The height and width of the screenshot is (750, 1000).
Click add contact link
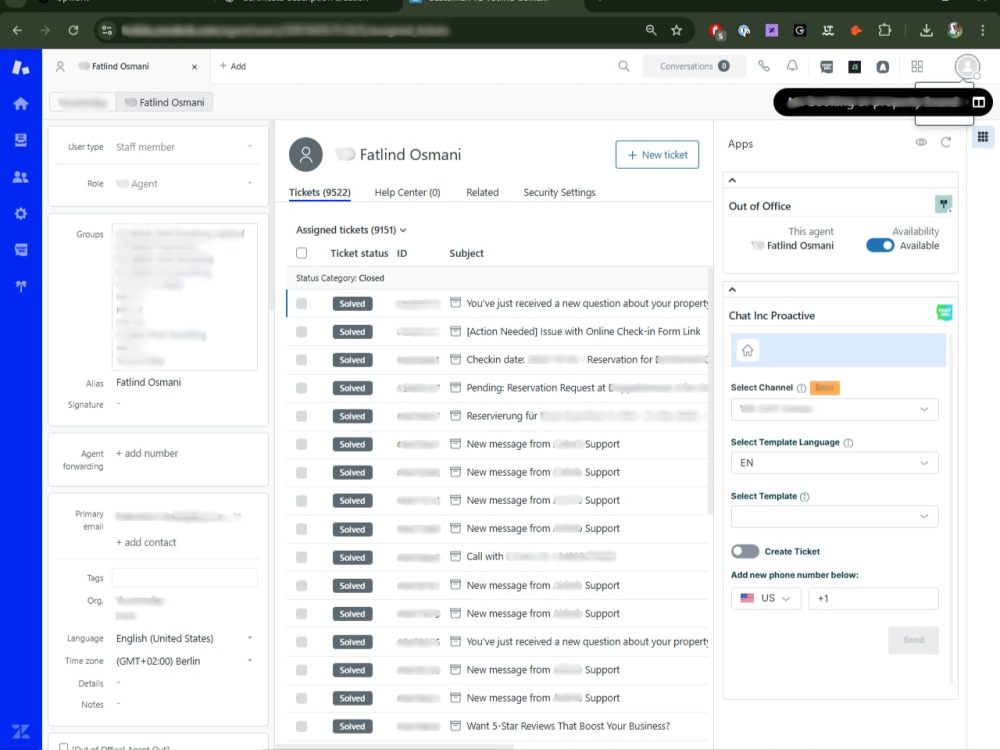[x=146, y=543]
